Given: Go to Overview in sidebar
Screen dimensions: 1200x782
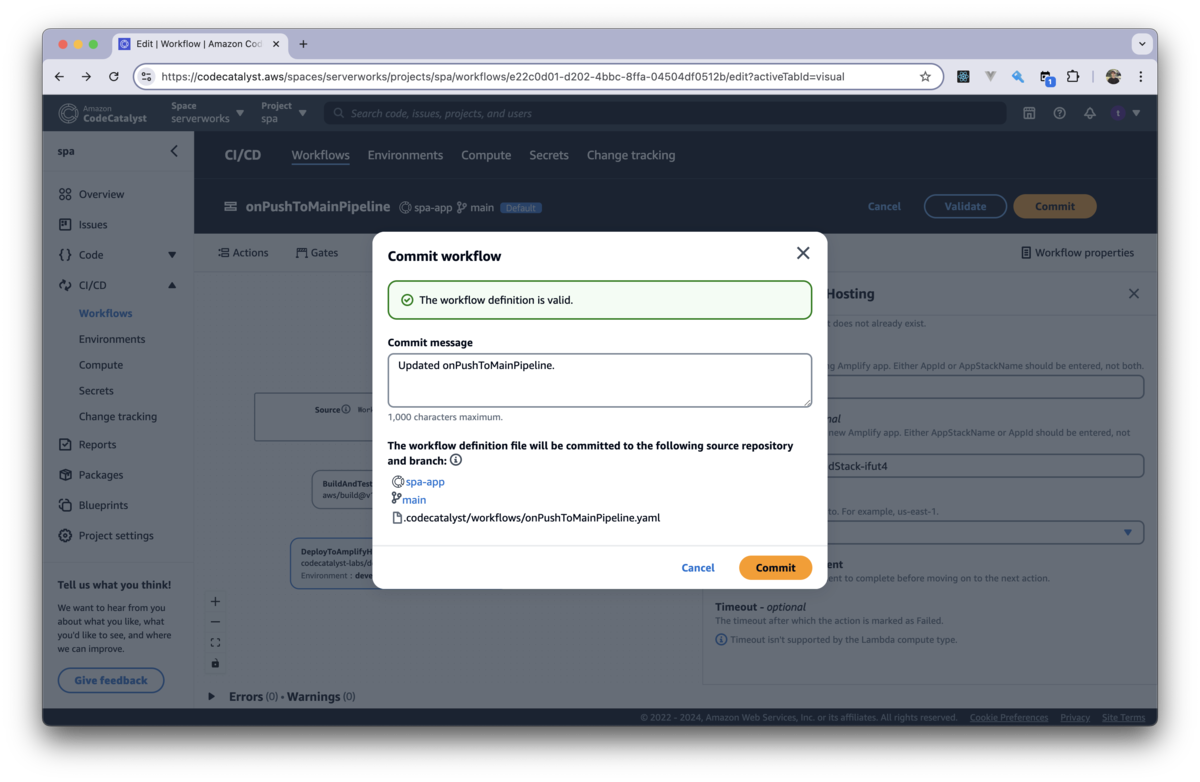Looking at the screenshot, I should (101, 194).
